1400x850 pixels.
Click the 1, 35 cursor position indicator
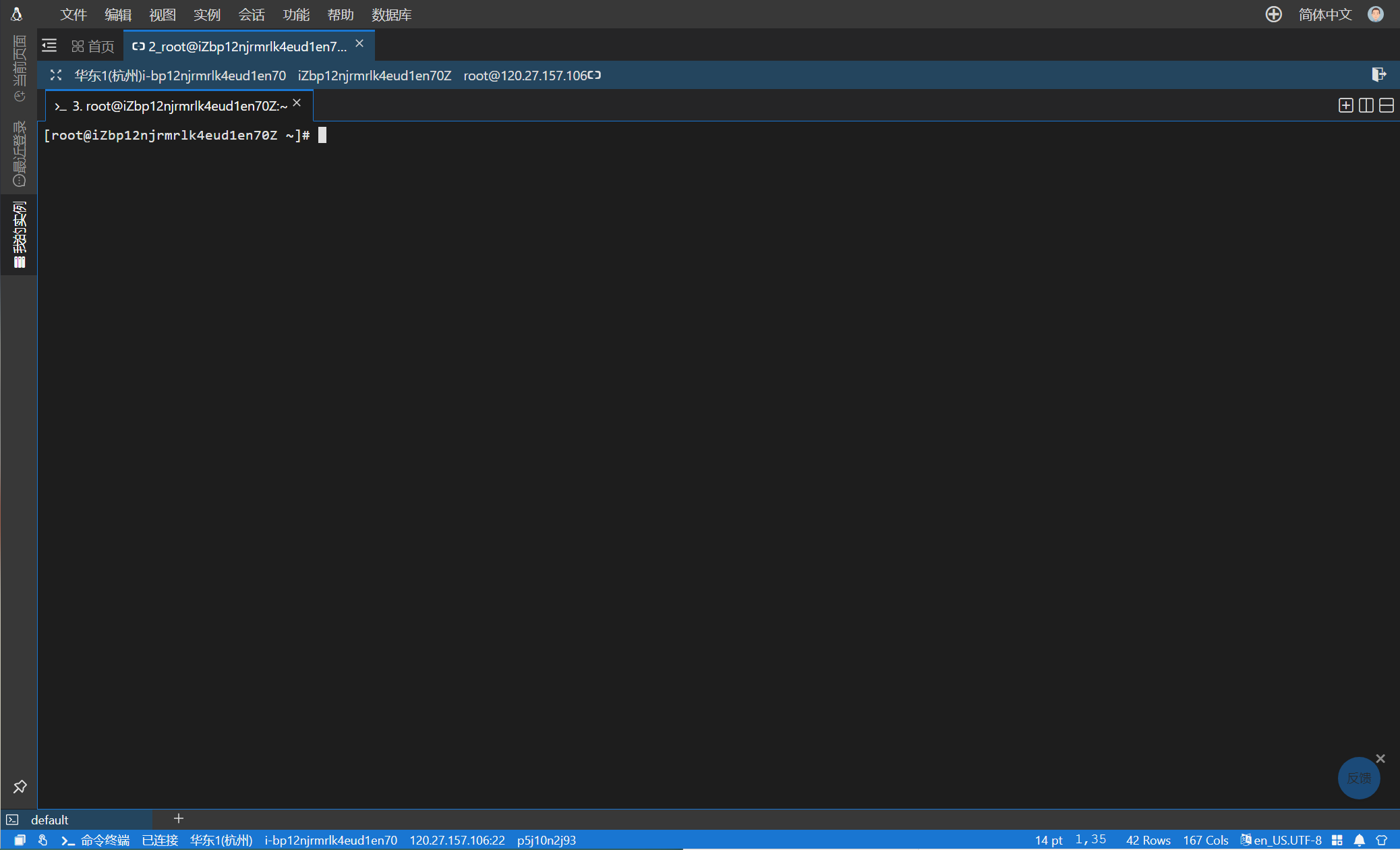[1090, 839]
